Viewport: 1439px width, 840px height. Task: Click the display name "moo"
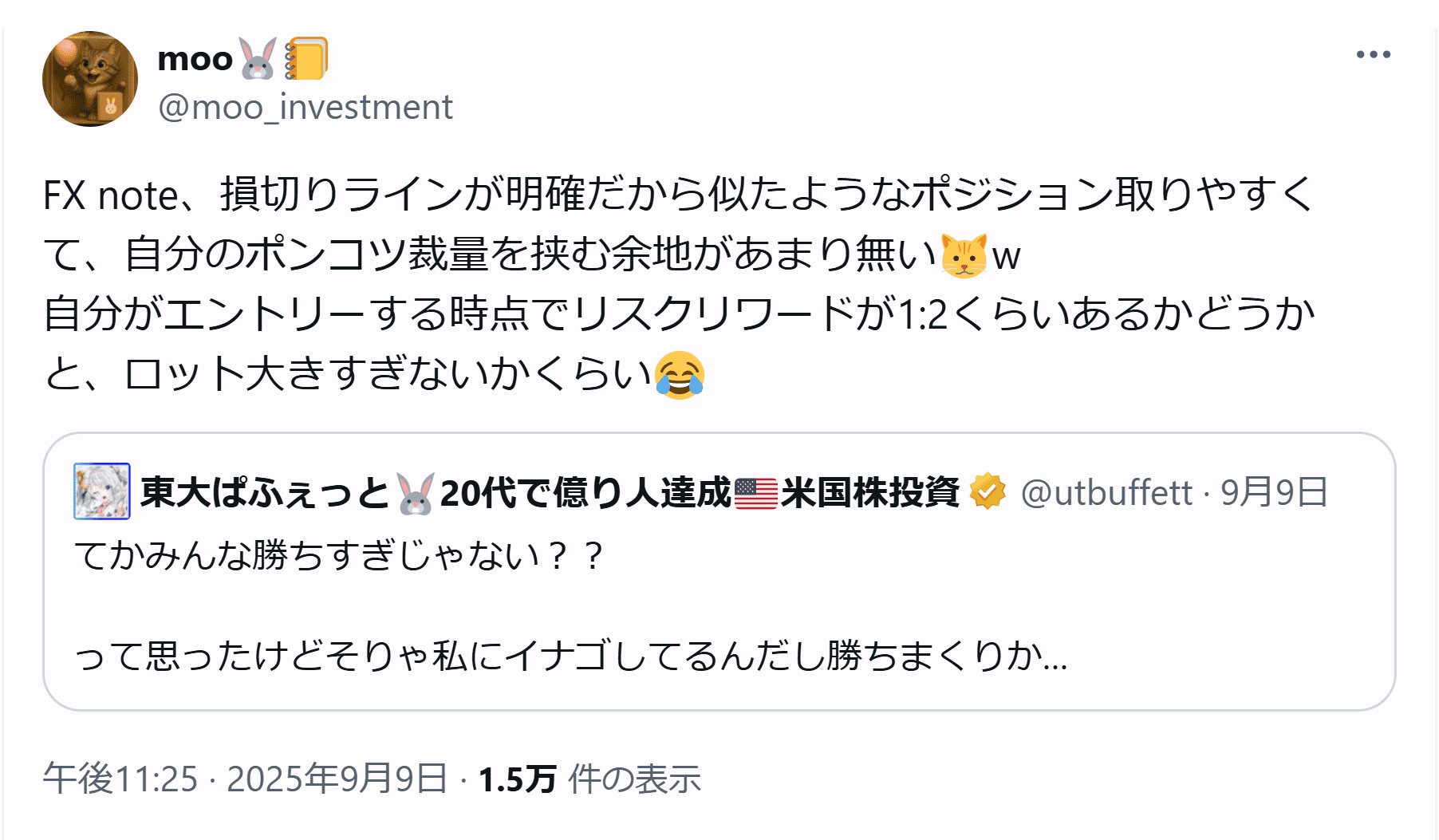click(195, 59)
